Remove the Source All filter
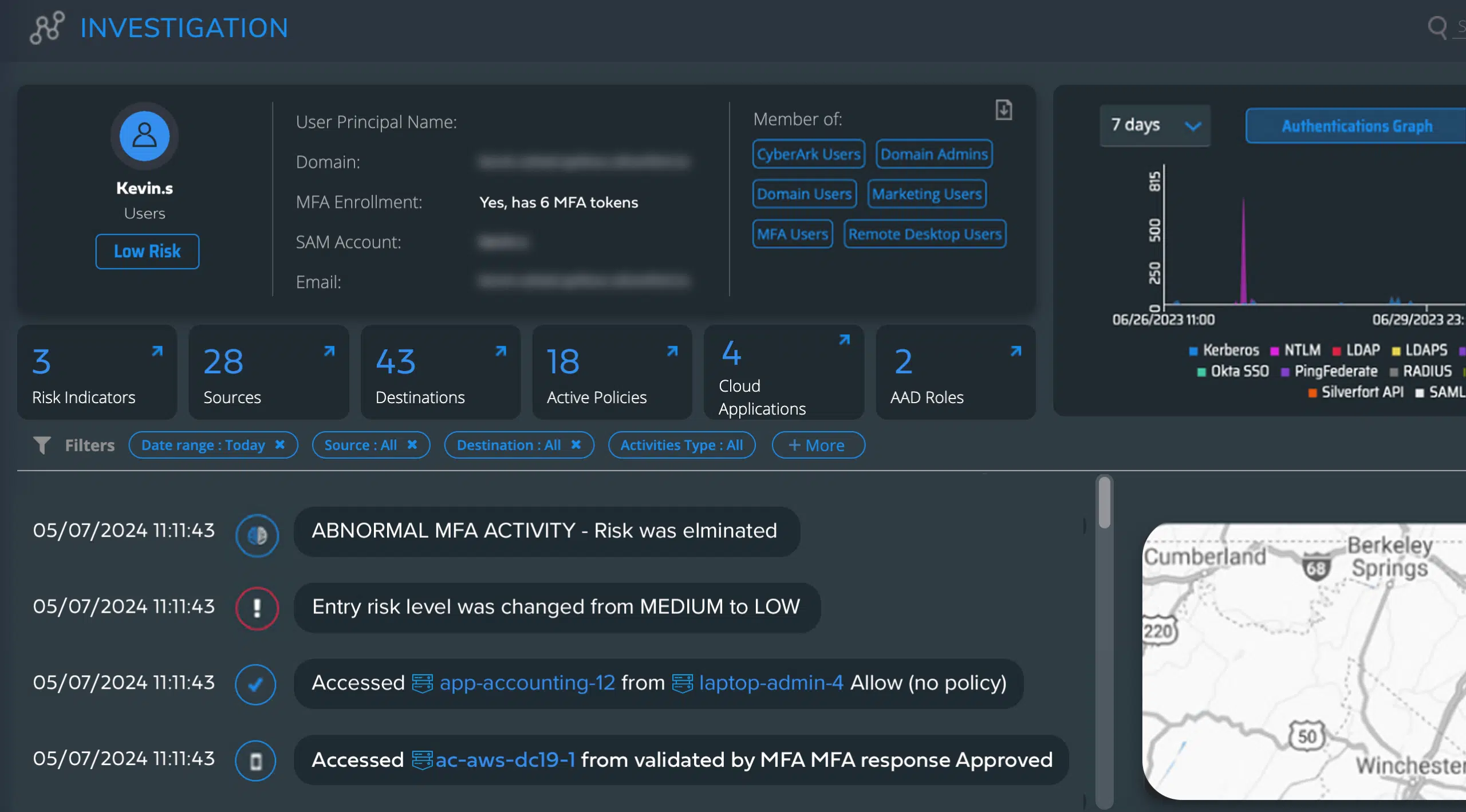Screen dimensions: 1466x812 pos(412,445)
